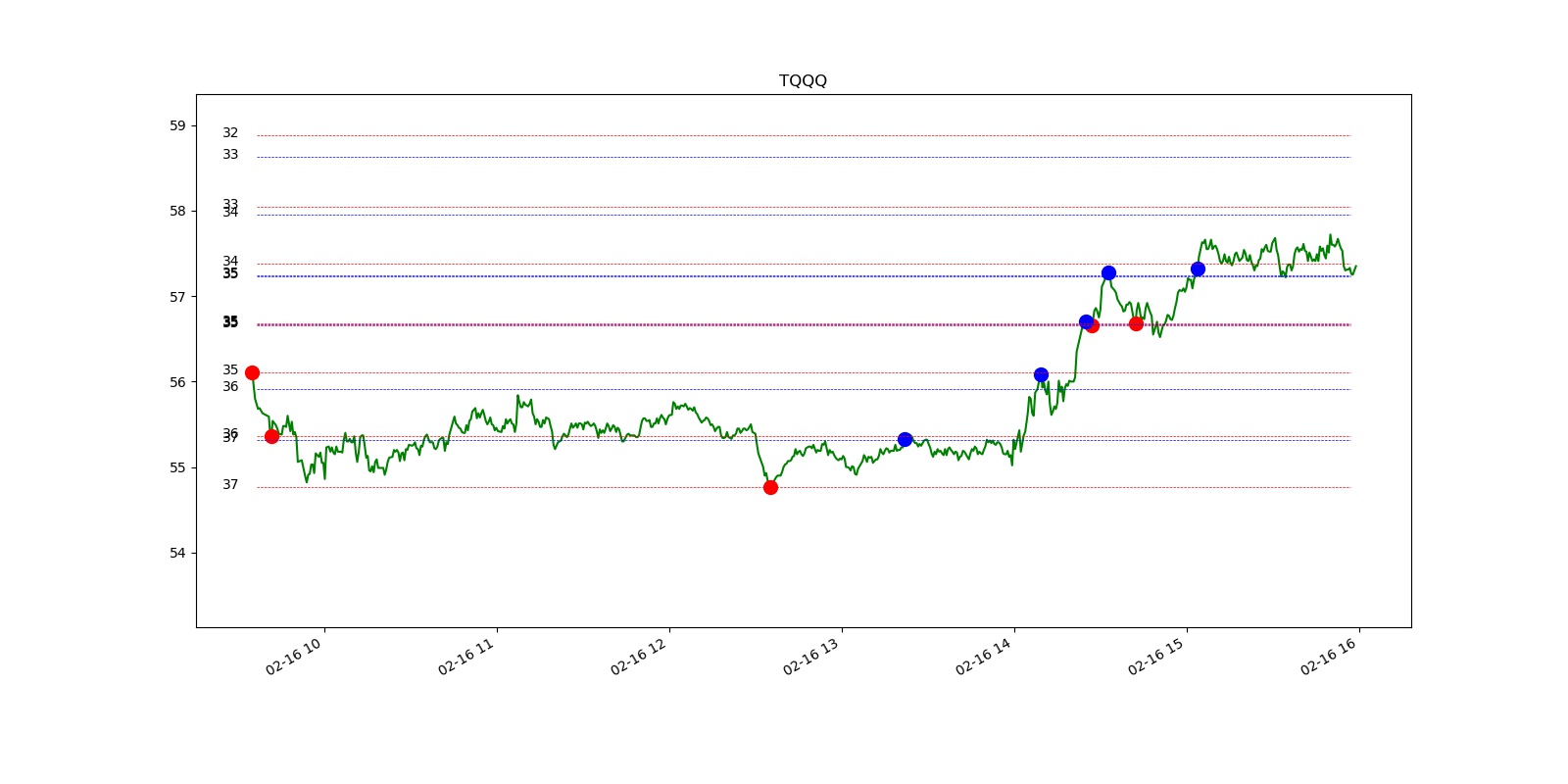
Task: Click the 02-16 11 time axis label
Action: (465, 657)
